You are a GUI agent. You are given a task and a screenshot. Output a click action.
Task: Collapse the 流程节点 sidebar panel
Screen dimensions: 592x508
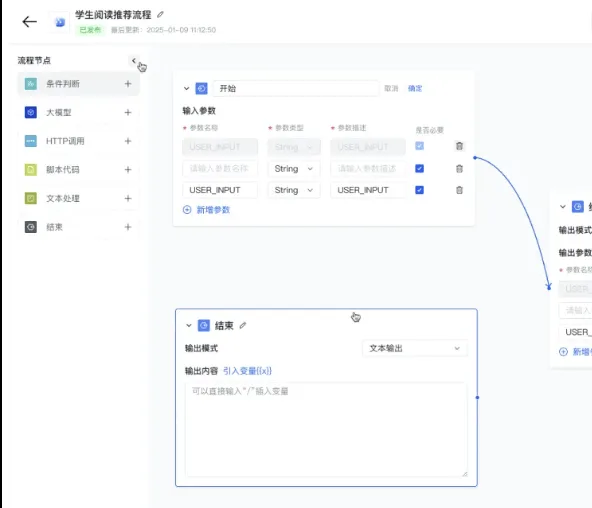pos(134,60)
